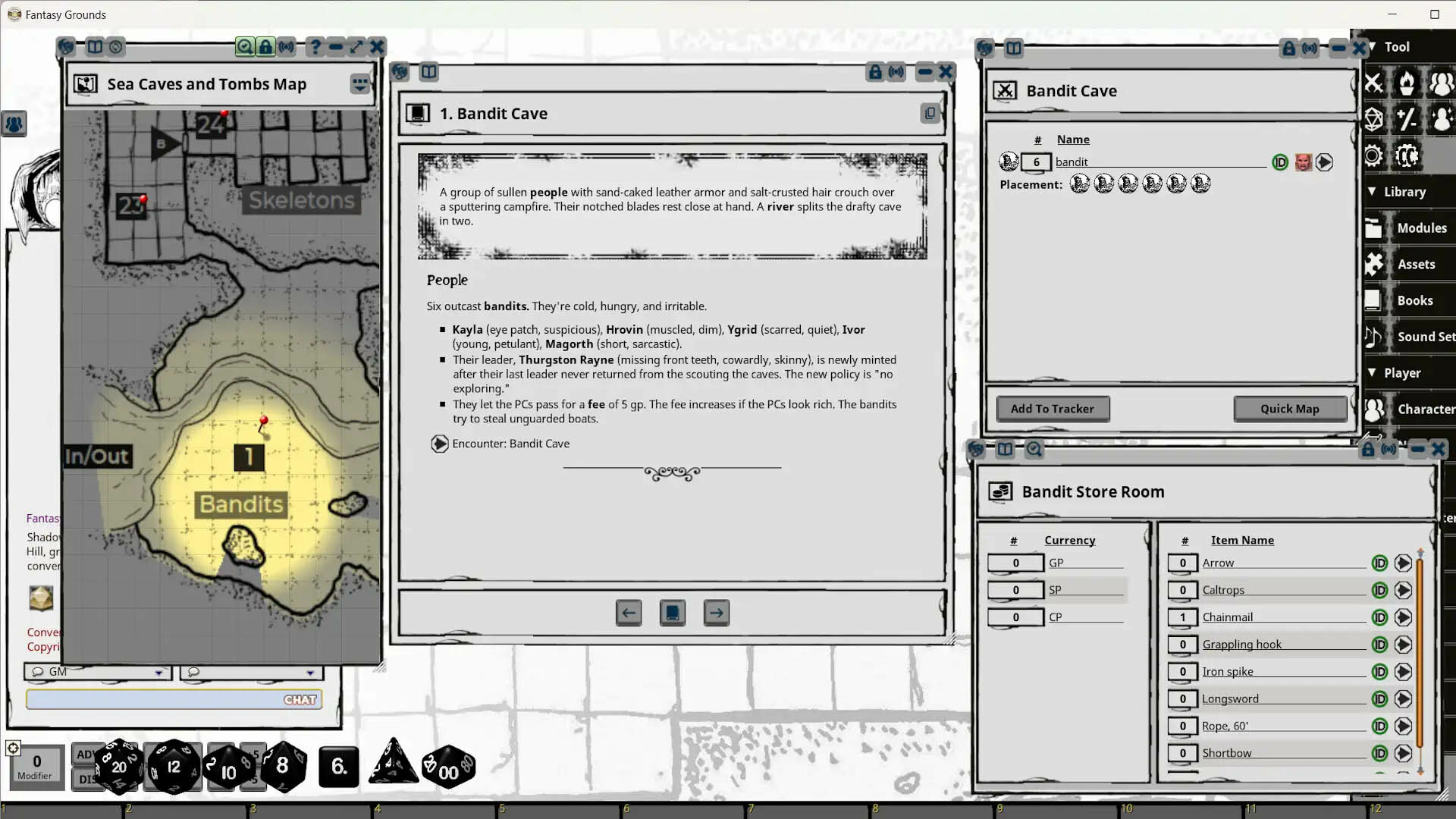Viewport: 1456px width, 819px height.
Task: Click the Effects torch icon in Tool panel
Action: click(1407, 83)
